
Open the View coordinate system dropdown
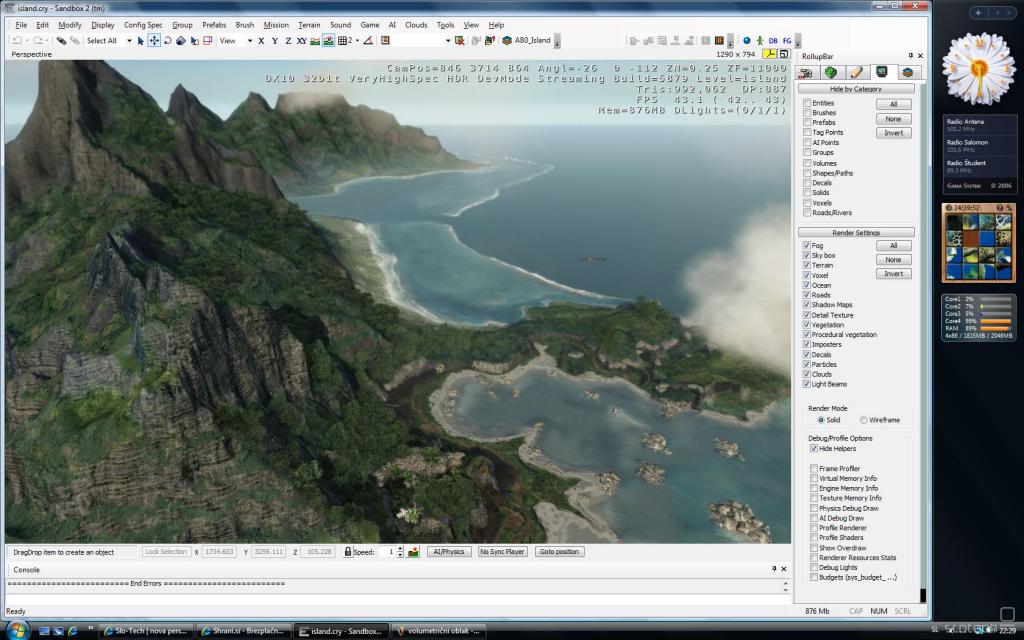coord(249,40)
